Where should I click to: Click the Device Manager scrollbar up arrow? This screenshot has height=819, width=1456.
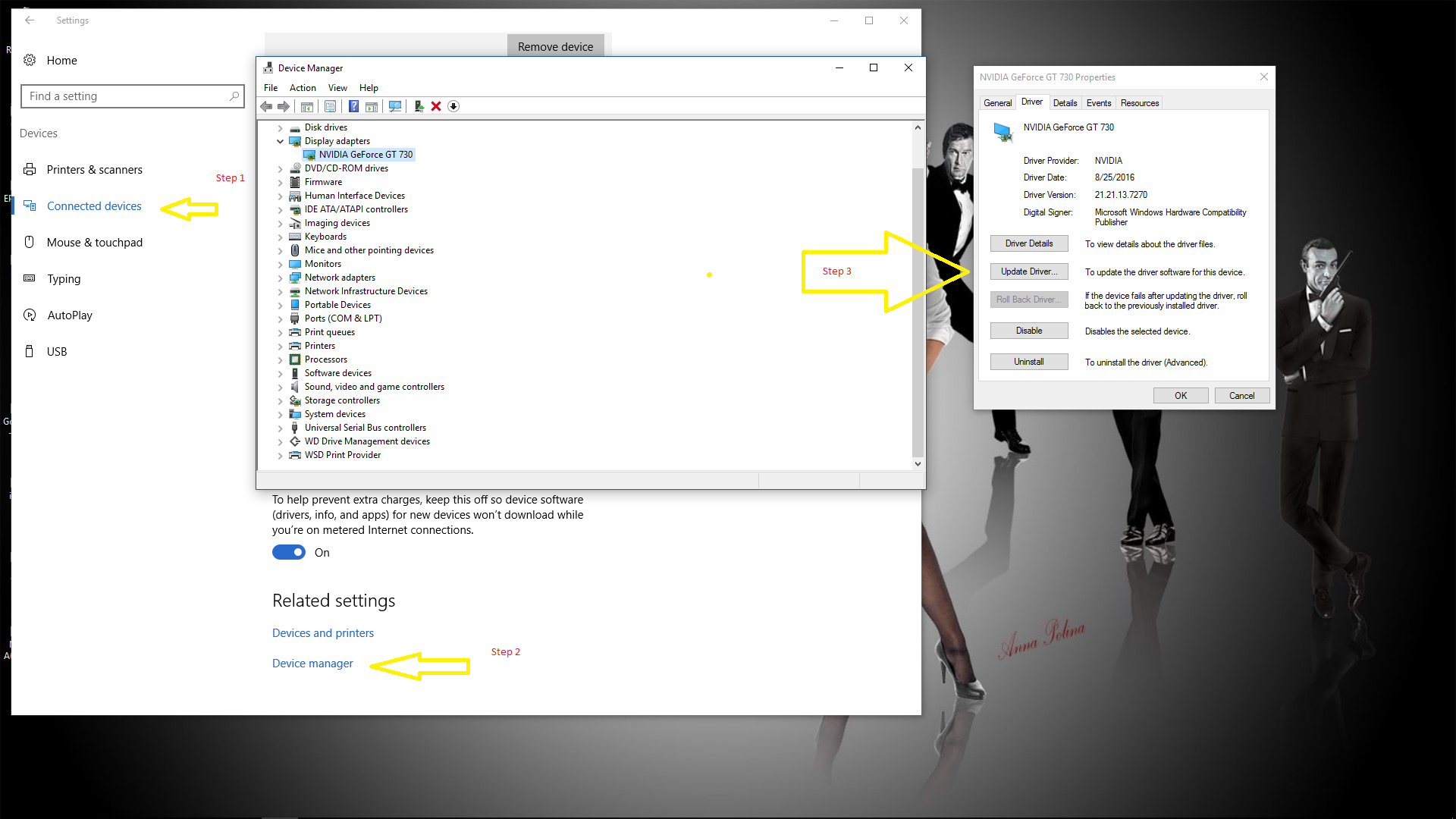click(918, 127)
